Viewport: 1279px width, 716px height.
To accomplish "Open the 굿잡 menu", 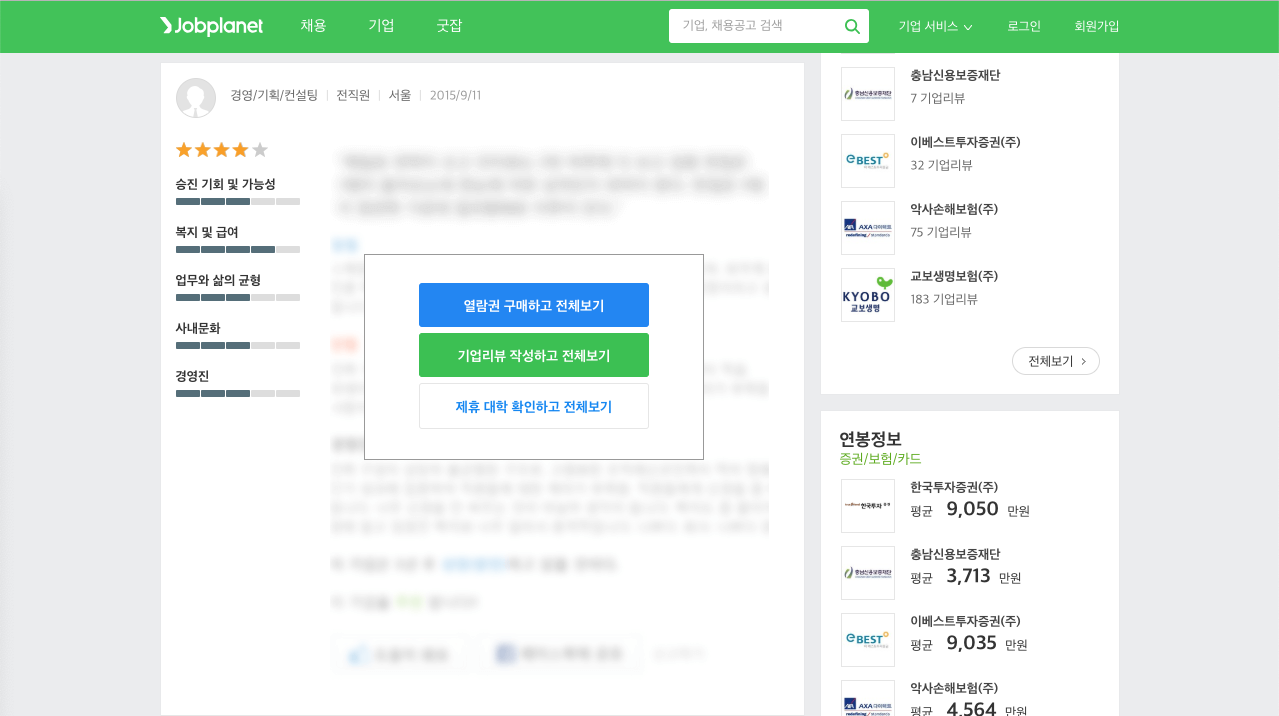I will (450, 26).
